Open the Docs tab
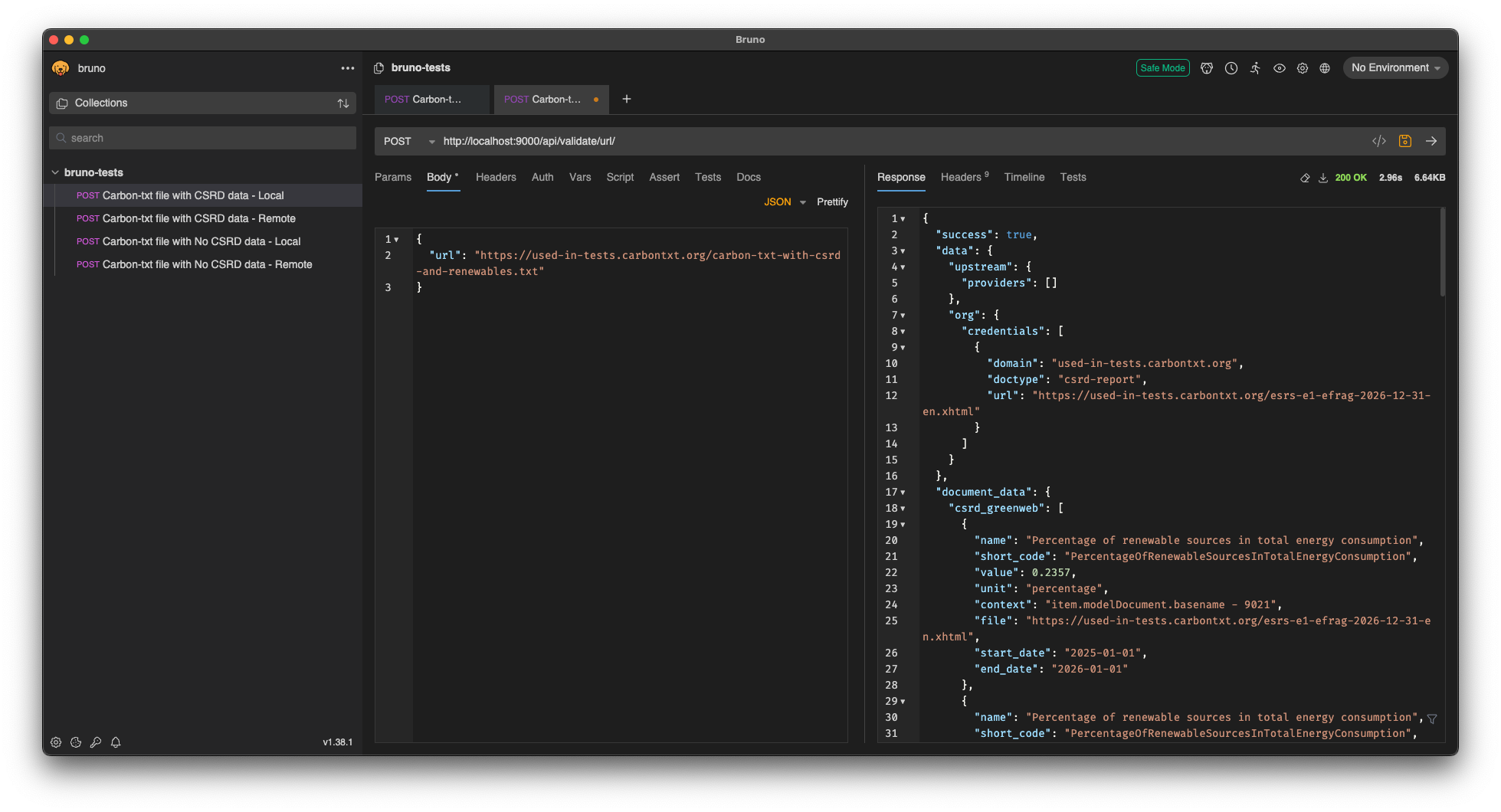The image size is (1501, 812). [749, 178]
